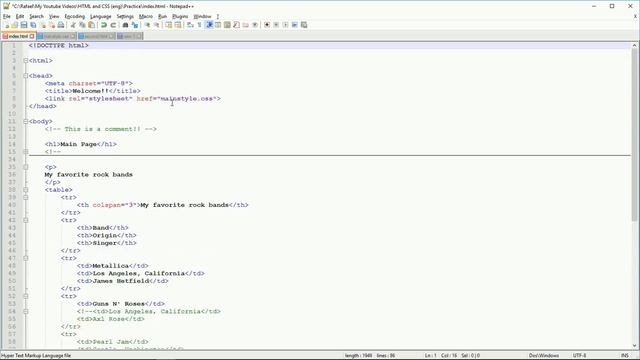Click the Save Recorded Macro icon
The height and width of the screenshot is (360, 640).
click(x=304, y=25)
